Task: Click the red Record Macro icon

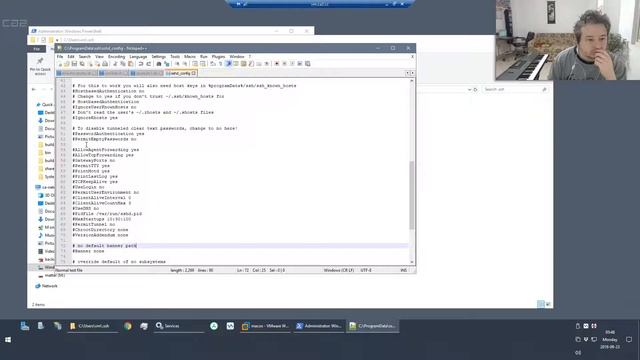Action: coord(277,64)
